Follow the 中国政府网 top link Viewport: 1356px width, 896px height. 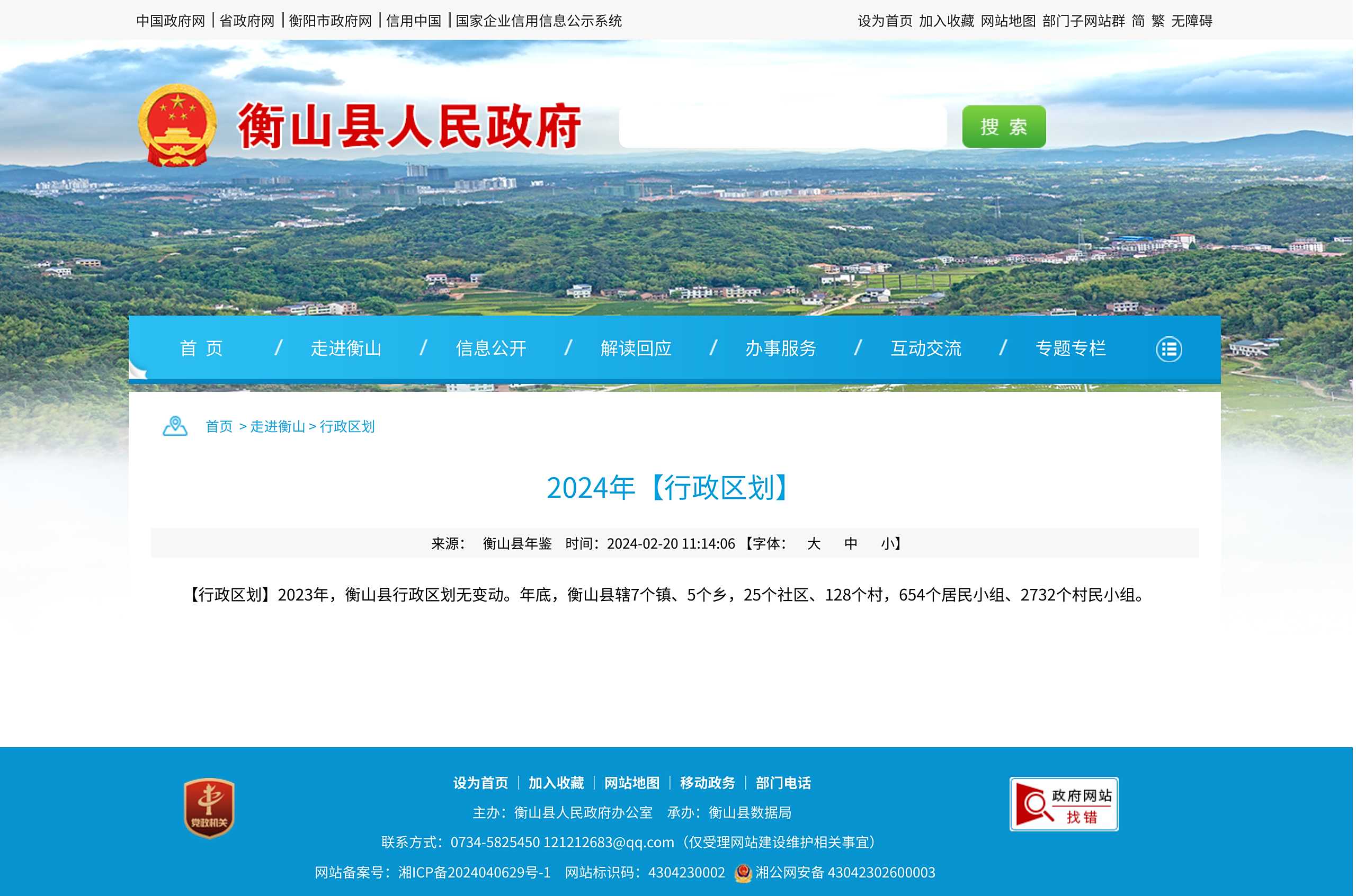point(170,21)
